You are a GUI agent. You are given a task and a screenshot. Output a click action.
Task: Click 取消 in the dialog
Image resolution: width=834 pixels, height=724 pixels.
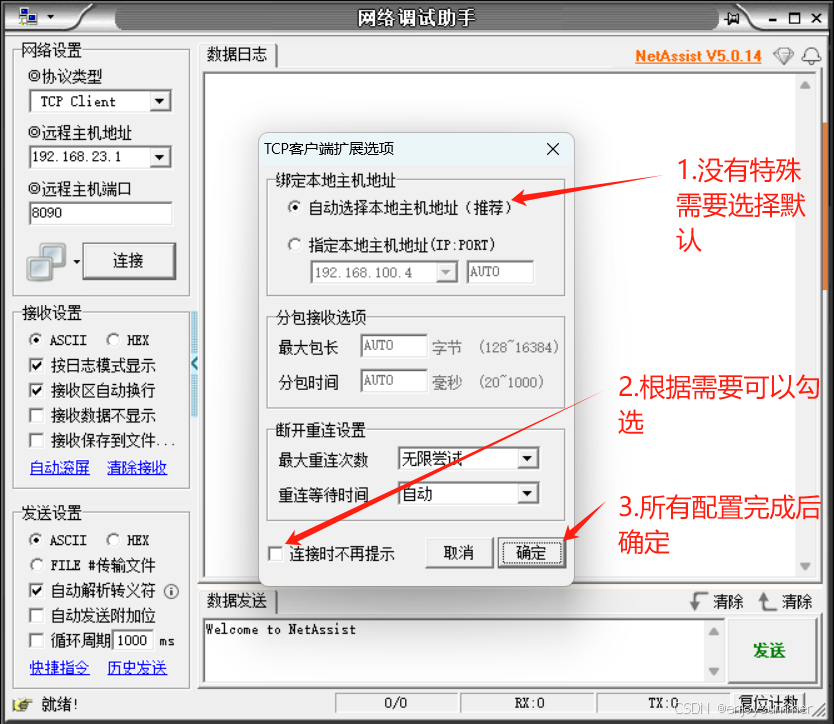coord(458,553)
